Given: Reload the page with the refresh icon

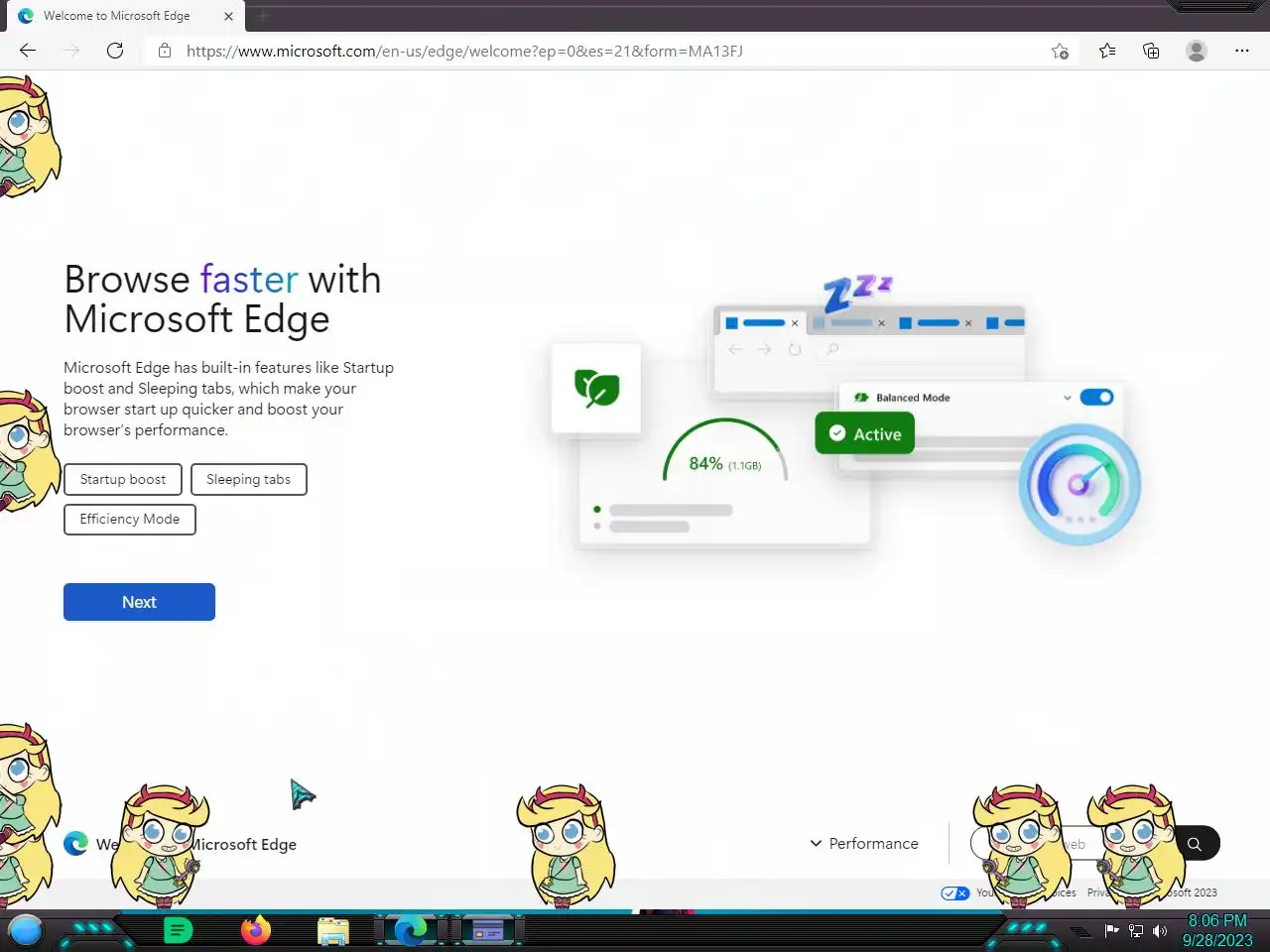Looking at the screenshot, I should [115, 51].
